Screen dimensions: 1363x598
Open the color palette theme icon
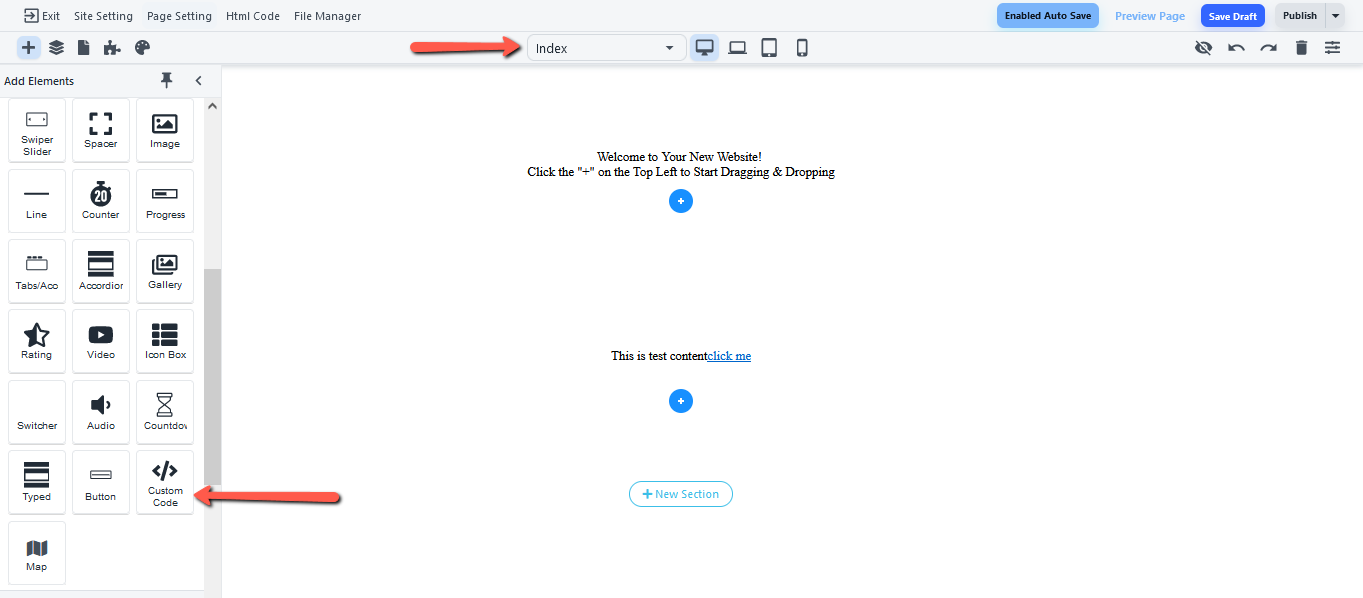point(142,48)
